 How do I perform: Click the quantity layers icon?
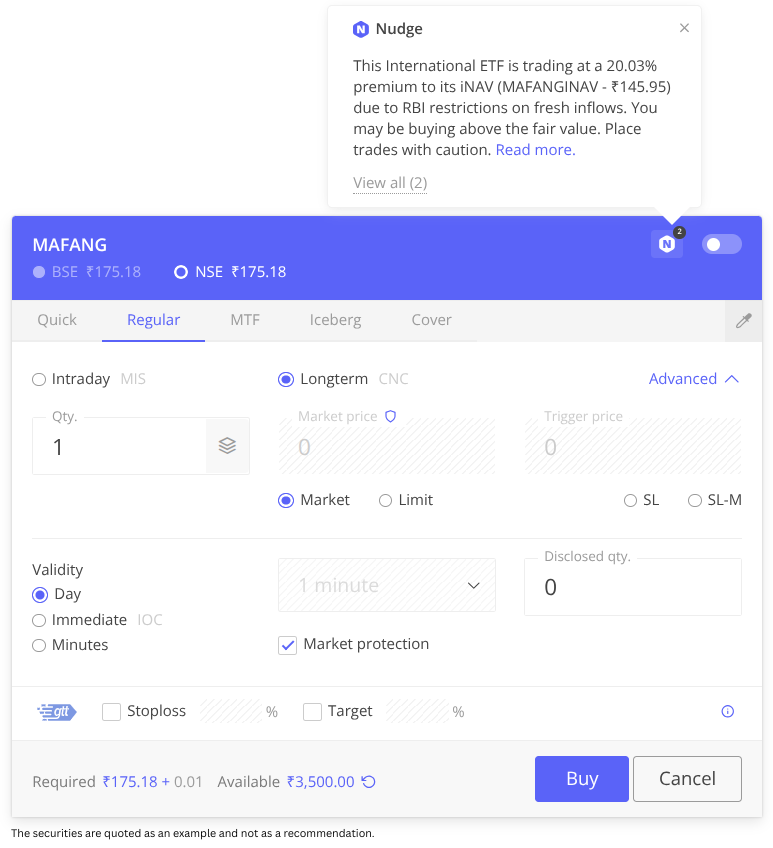pos(227,446)
